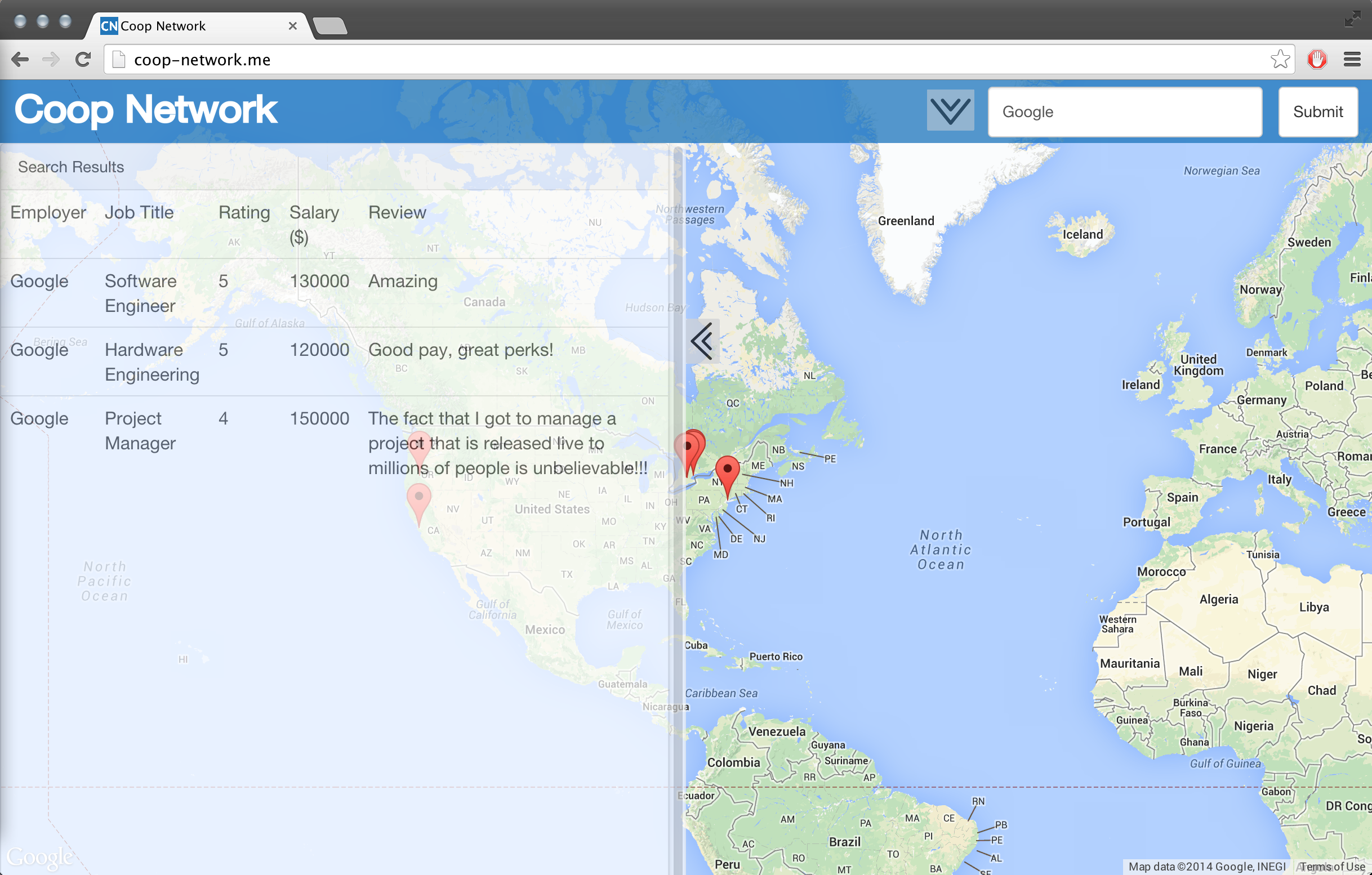Bookmark the page with the star icon
This screenshot has height=875, width=1372.
[1280, 59]
